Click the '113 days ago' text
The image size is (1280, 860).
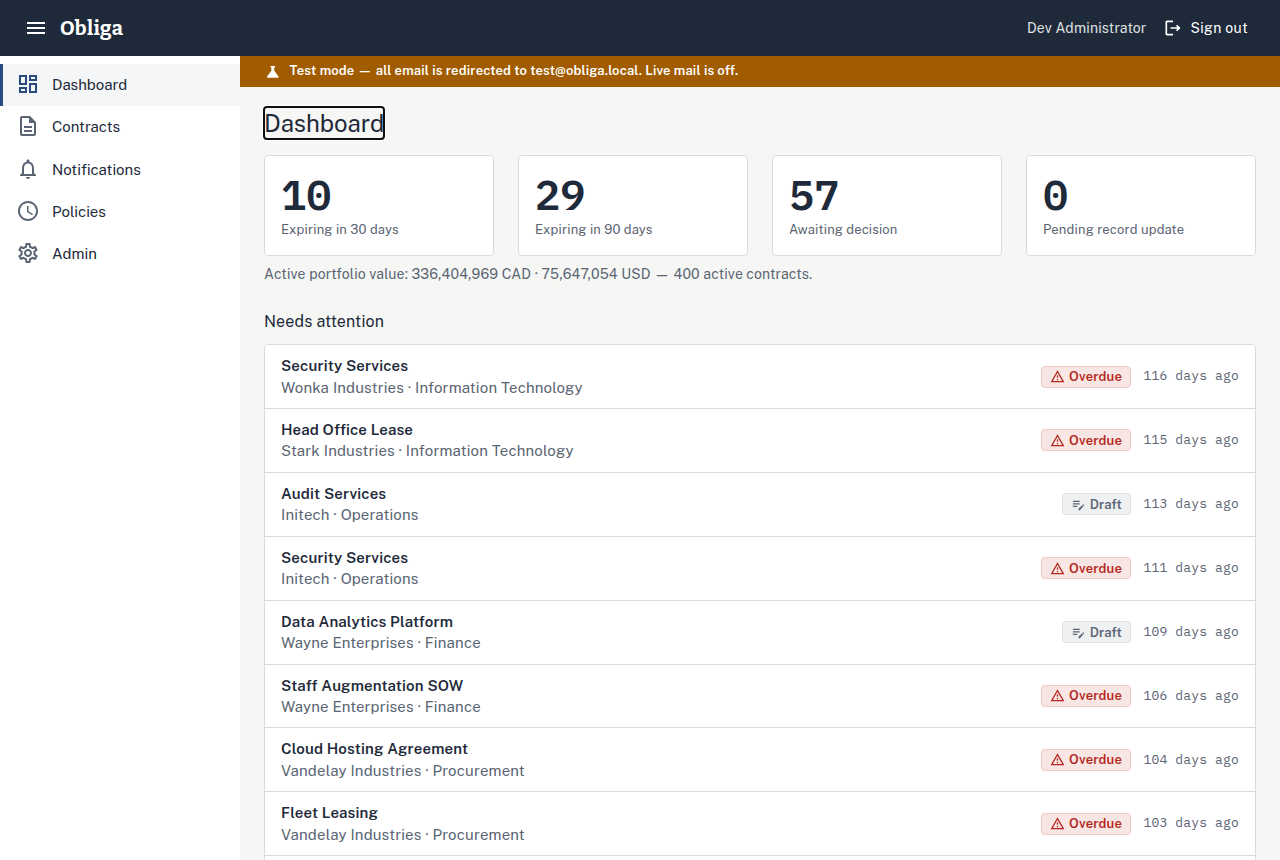point(1191,504)
